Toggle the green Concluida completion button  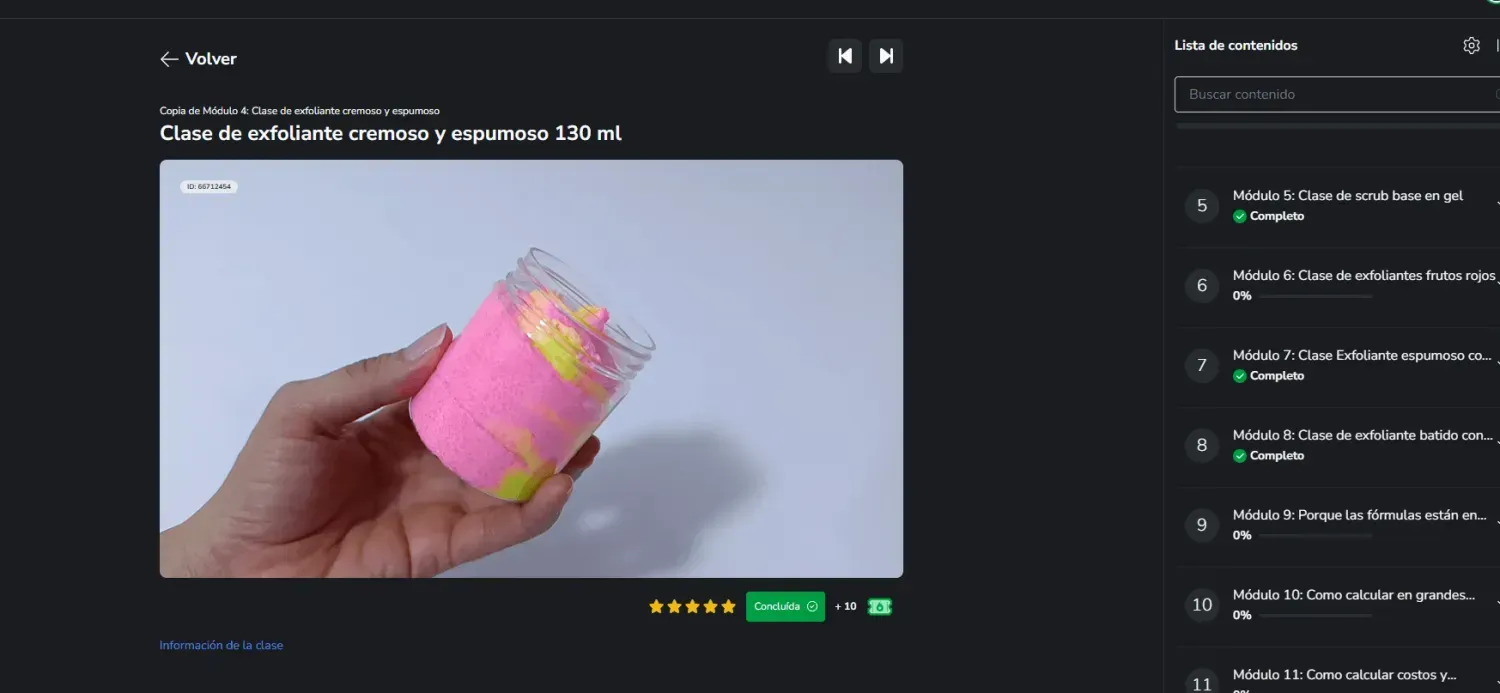785,606
